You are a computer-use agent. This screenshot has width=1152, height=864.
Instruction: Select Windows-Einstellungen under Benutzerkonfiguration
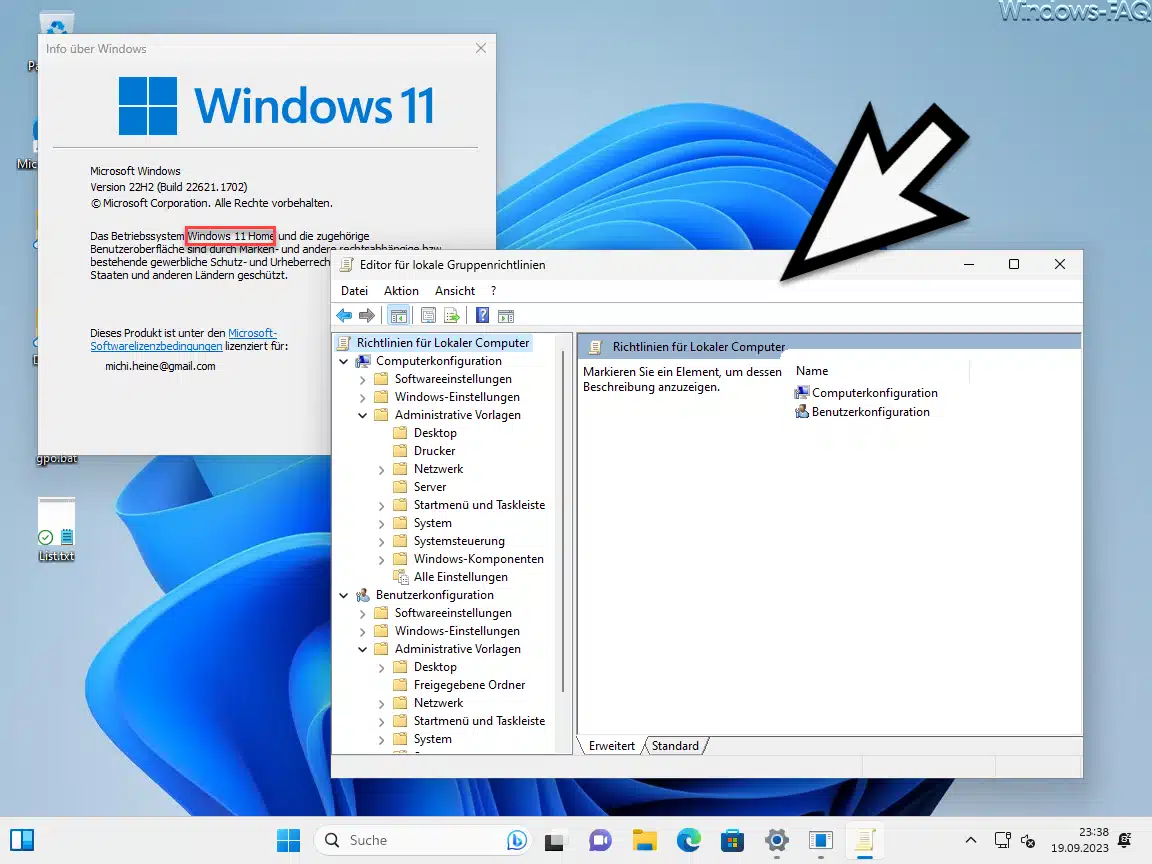457,631
